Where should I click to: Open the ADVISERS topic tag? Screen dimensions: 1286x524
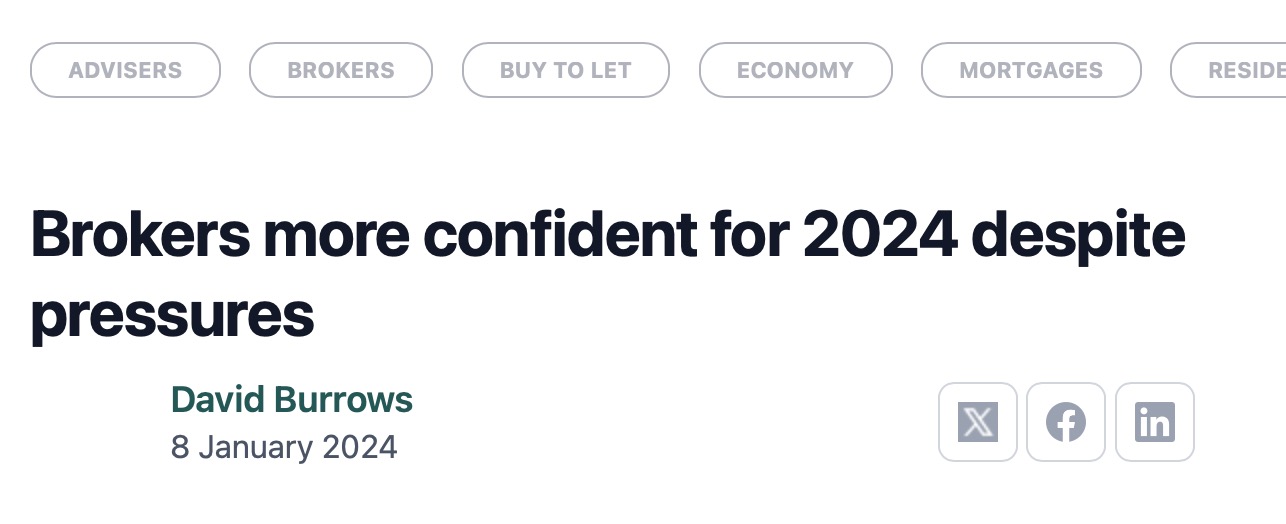click(x=125, y=70)
